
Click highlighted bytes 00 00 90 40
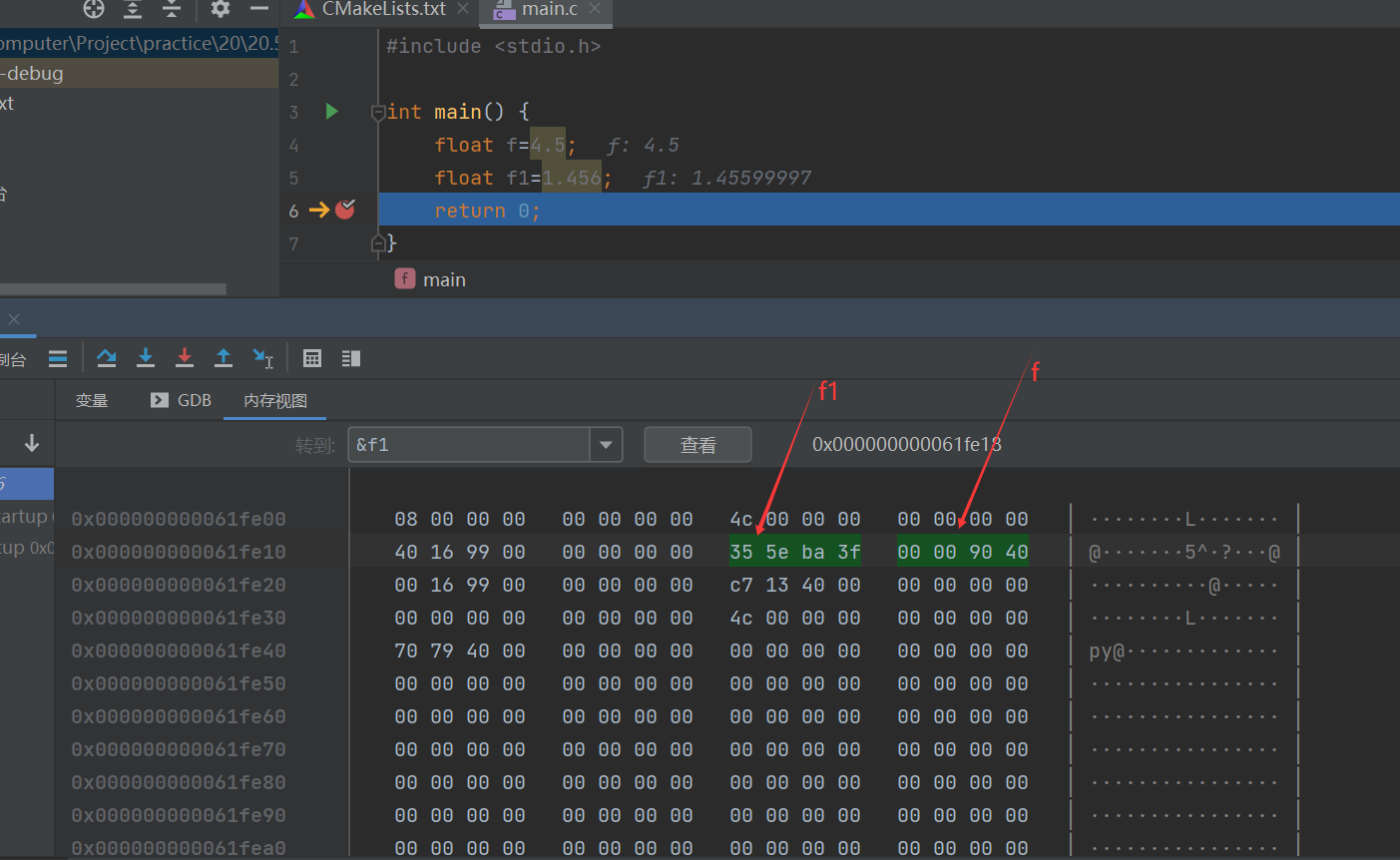coord(963,552)
